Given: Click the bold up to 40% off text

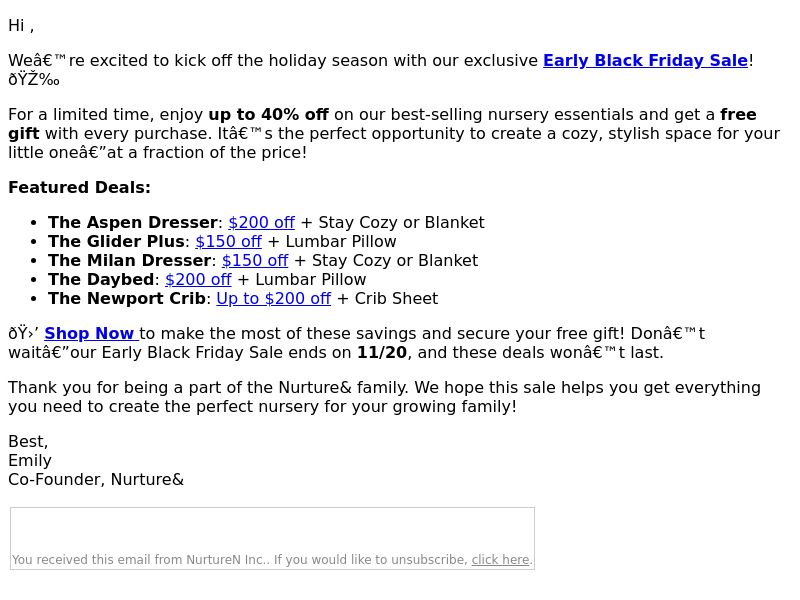Looking at the screenshot, I should [x=268, y=115].
